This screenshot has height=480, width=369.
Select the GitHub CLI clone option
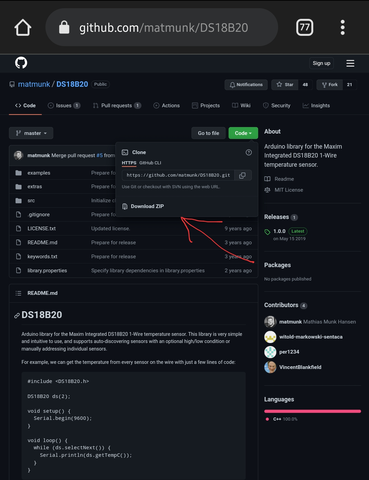150,163
